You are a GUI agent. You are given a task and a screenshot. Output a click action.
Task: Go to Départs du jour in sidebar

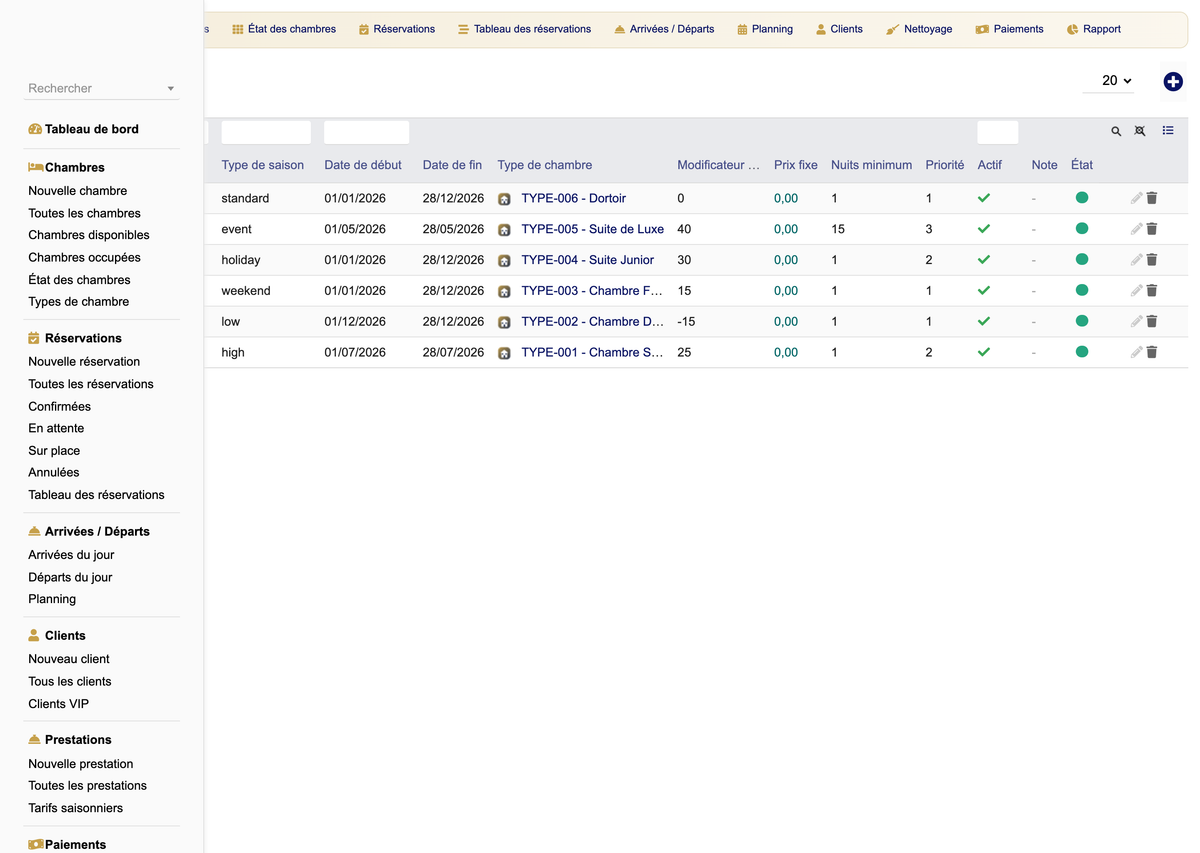click(70, 577)
